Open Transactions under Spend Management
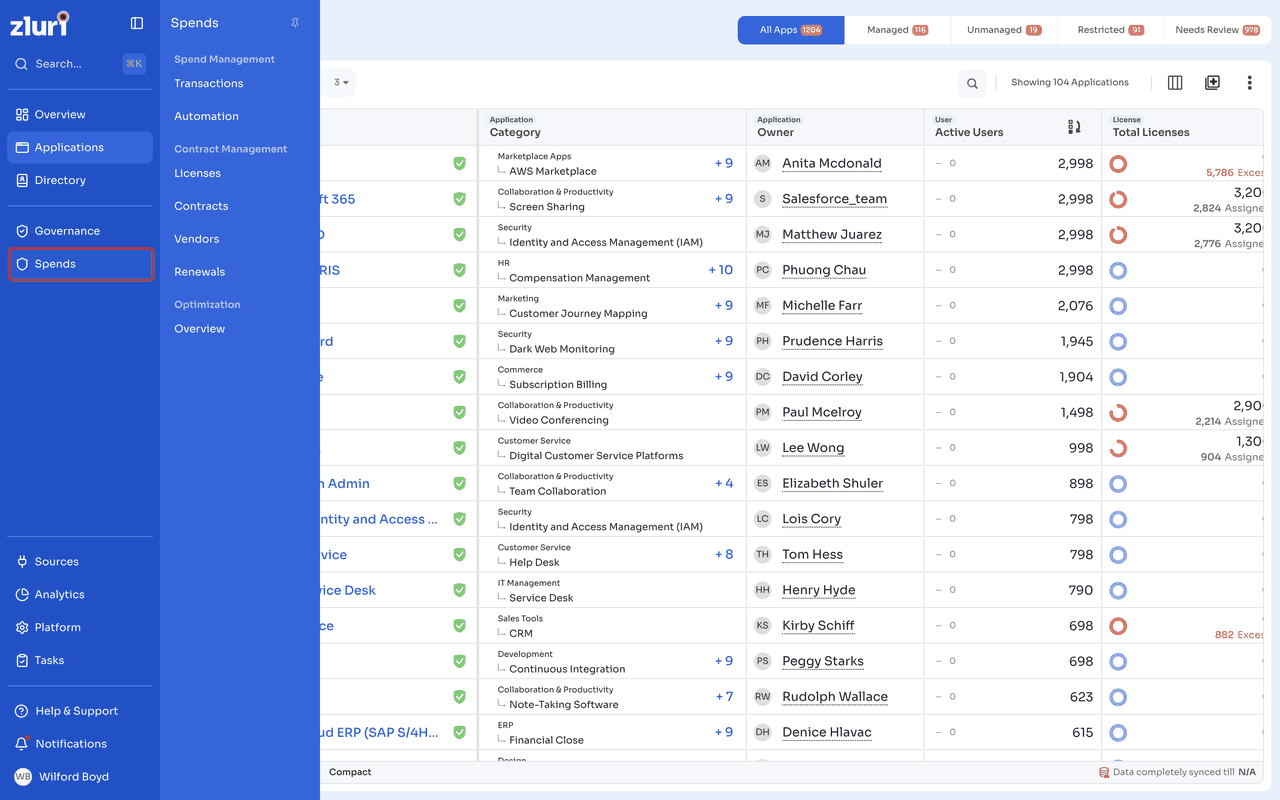 click(x=209, y=84)
